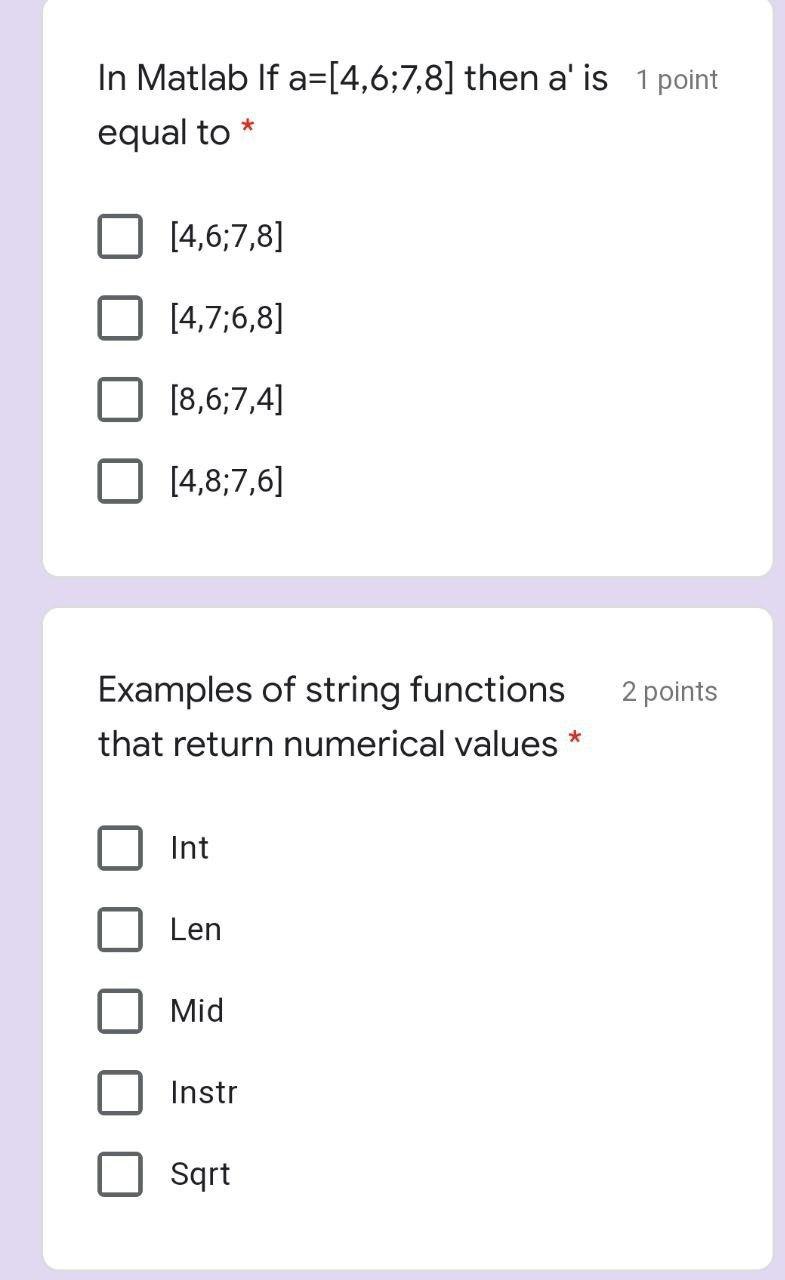Click the Sqrt label text
Viewport: 785px width, 1280px height.
(200, 1175)
